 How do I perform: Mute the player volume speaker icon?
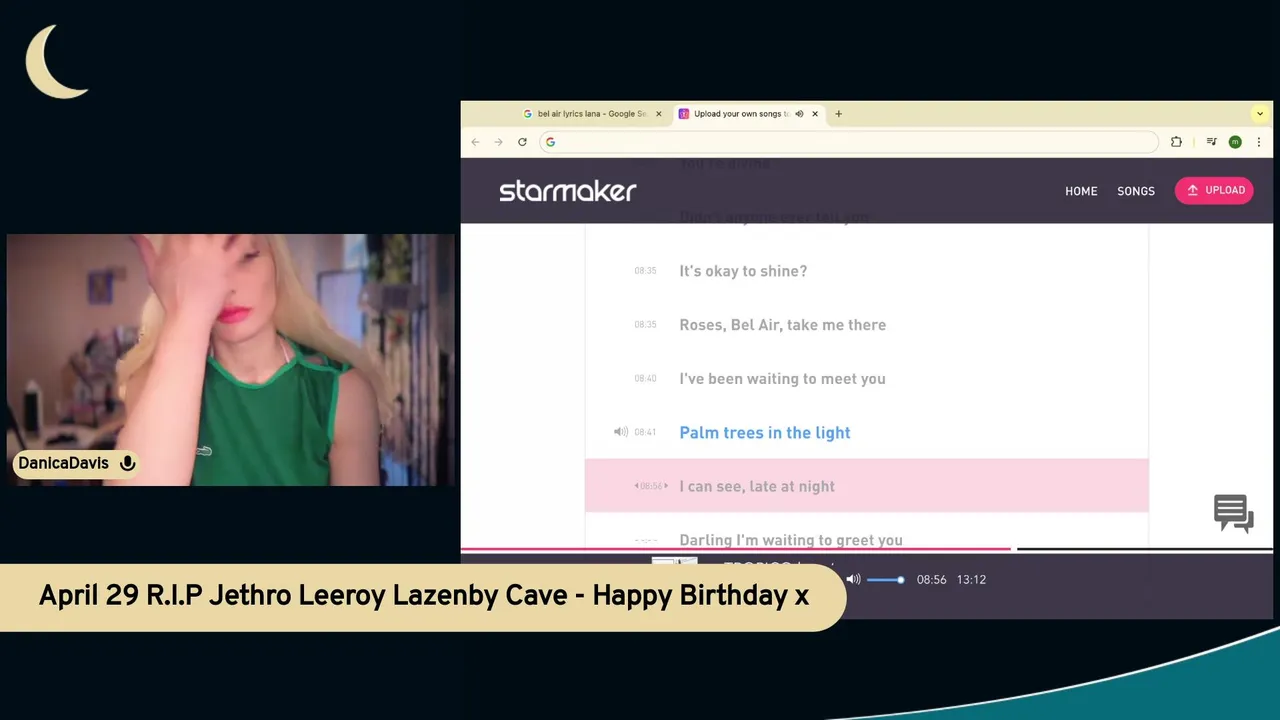tap(853, 579)
